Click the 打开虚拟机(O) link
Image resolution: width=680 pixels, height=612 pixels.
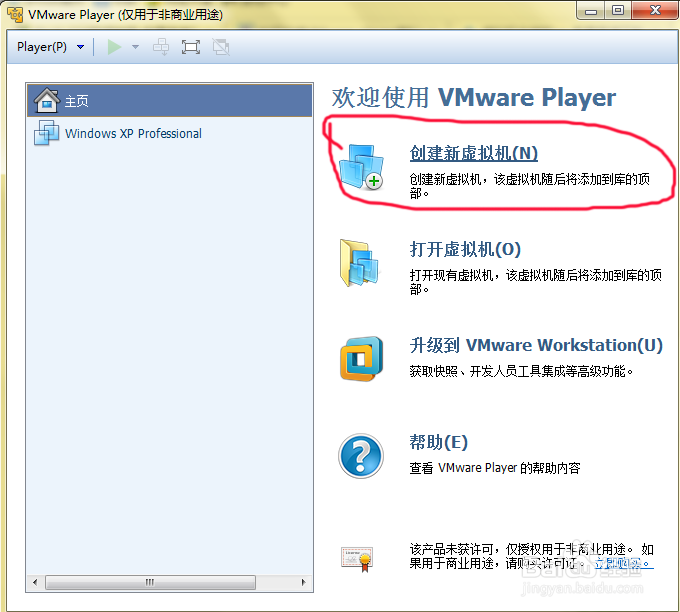click(465, 249)
